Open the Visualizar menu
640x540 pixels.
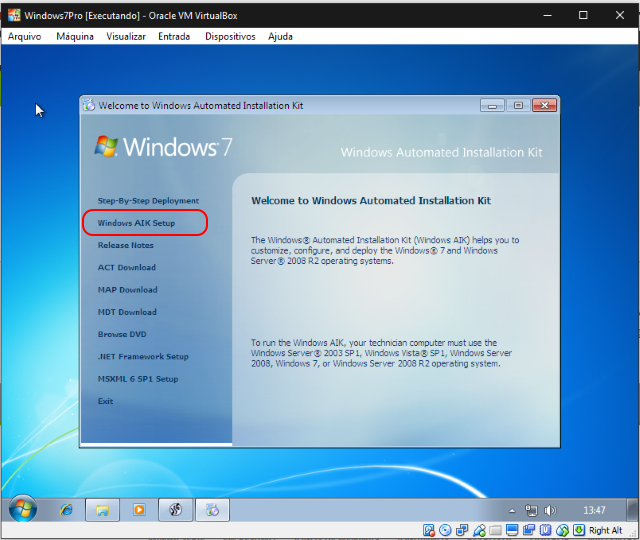[126, 36]
